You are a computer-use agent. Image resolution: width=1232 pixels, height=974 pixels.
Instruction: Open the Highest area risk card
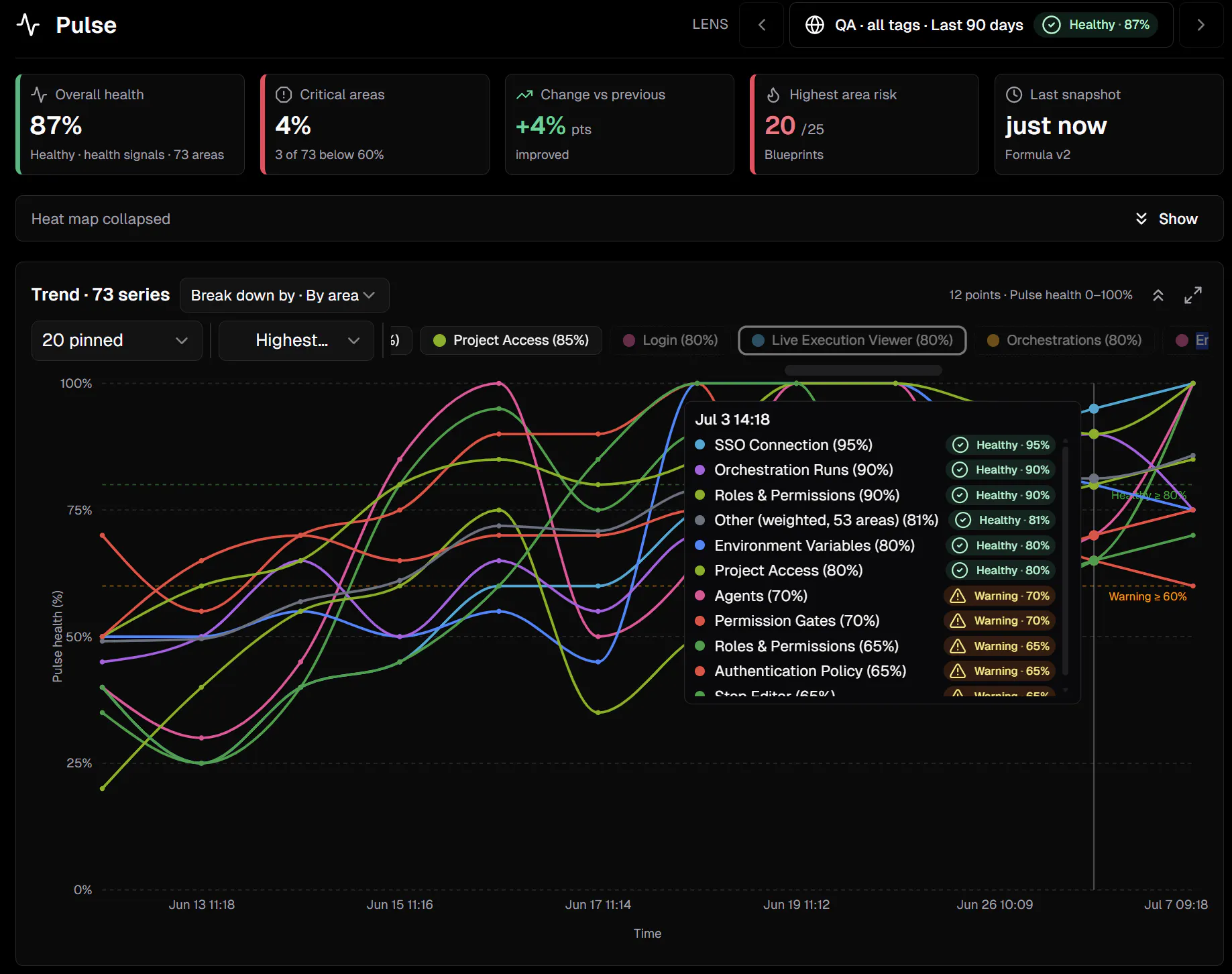pos(864,125)
